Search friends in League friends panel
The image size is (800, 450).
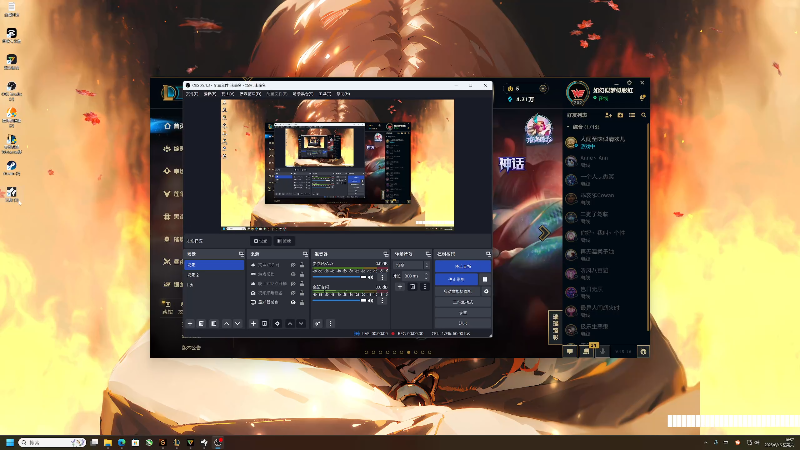coord(644,115)
